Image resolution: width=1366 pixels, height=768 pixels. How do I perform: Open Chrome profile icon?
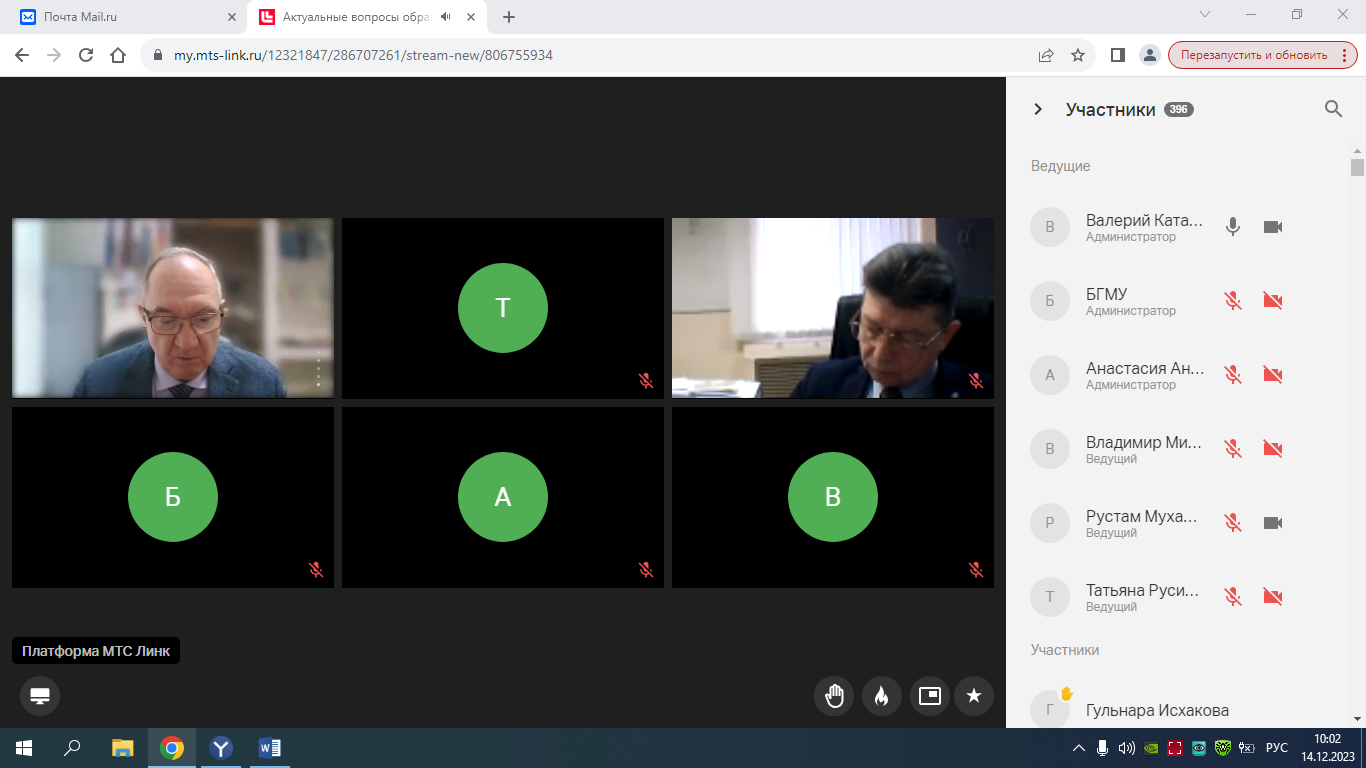coord(1150,55)
